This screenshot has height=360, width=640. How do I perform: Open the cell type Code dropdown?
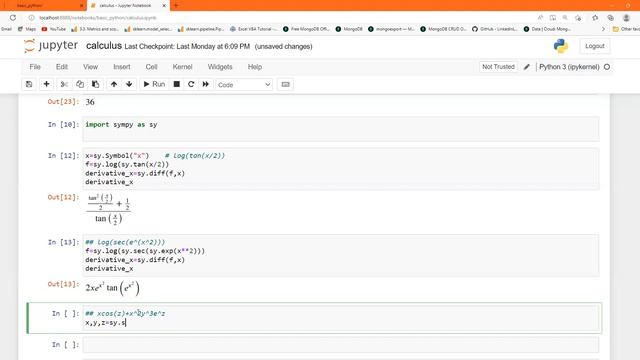tap(244, 84)
